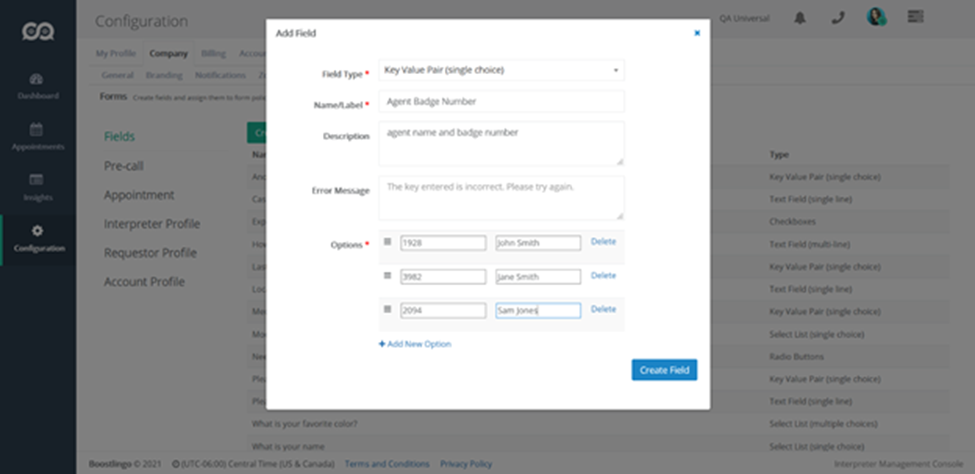975x474 pixels.
Task: Click the Boostlingo logo icon
Action: [x=38, y=31]
